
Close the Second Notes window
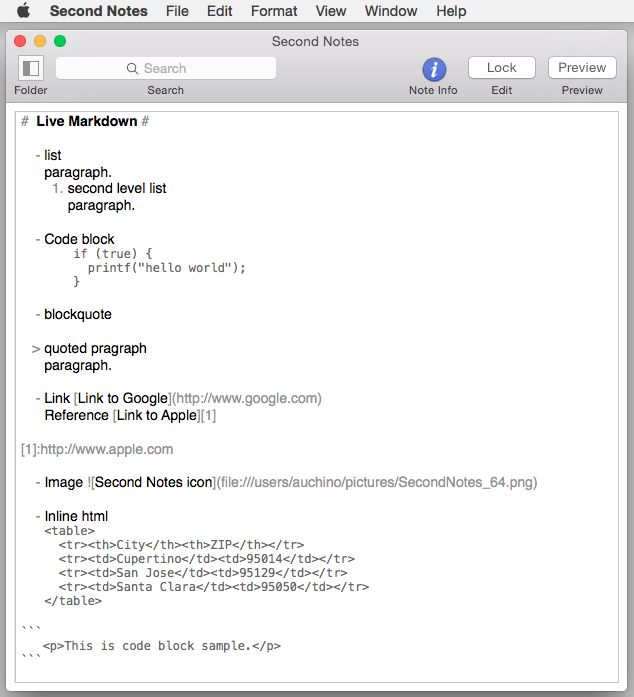pyautogui.click(x=20, y=41)
